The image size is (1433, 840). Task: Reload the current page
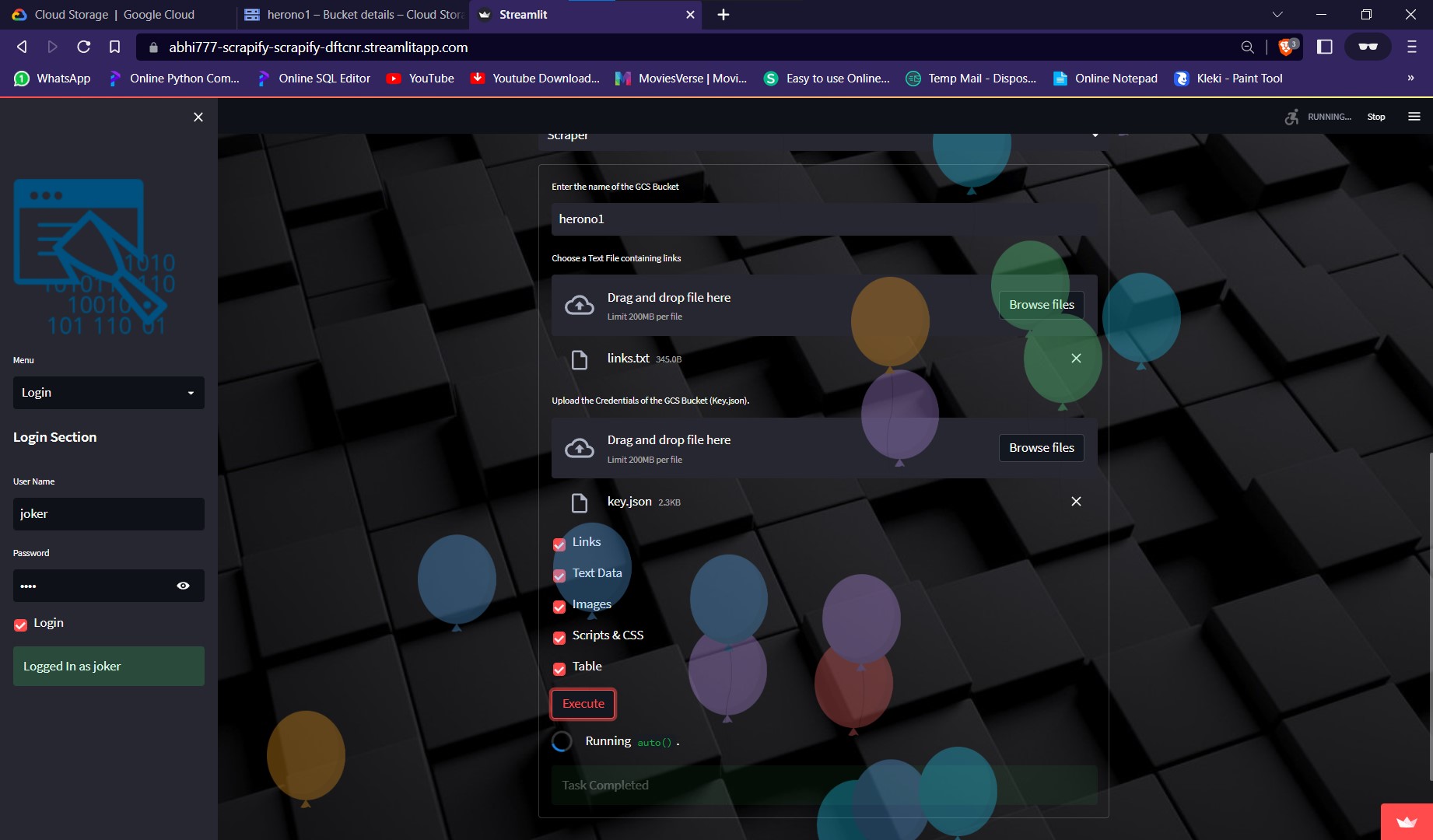coord(83,47)
